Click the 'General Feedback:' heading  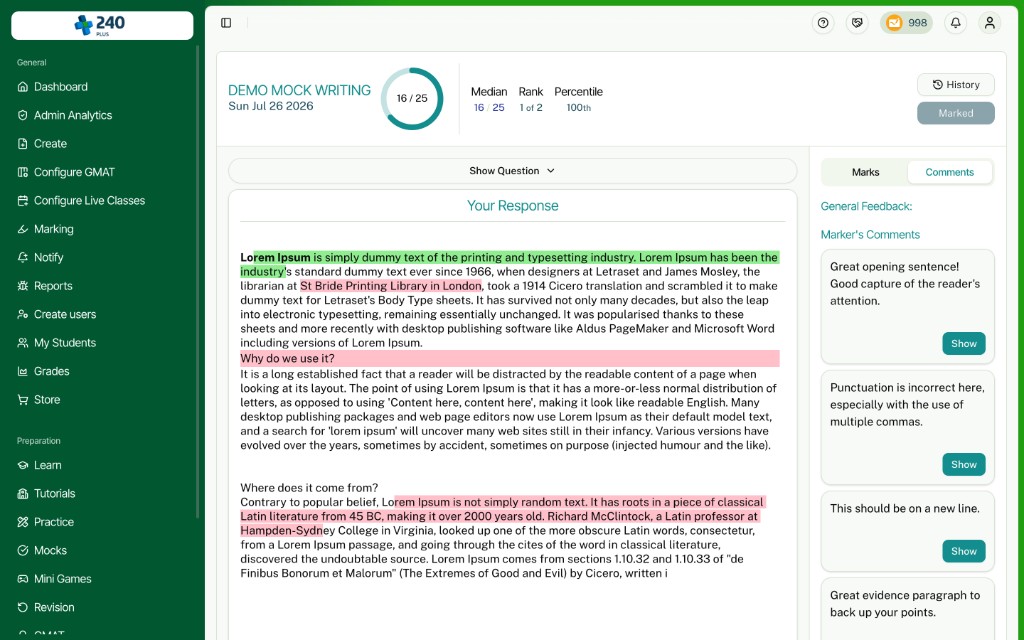(x=866, y=206)
